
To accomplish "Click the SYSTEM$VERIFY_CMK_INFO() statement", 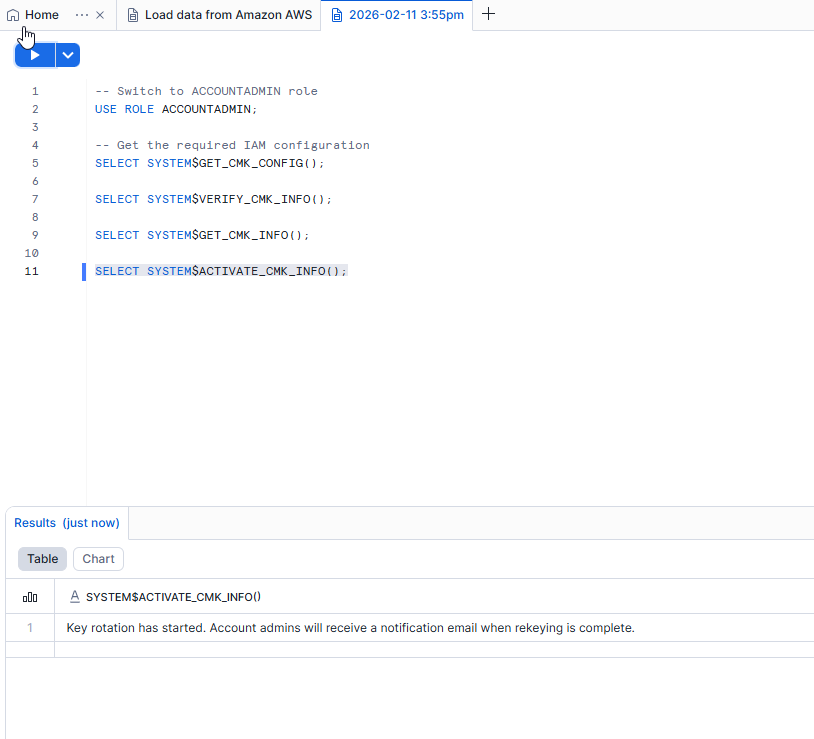I will coord(213,199).
